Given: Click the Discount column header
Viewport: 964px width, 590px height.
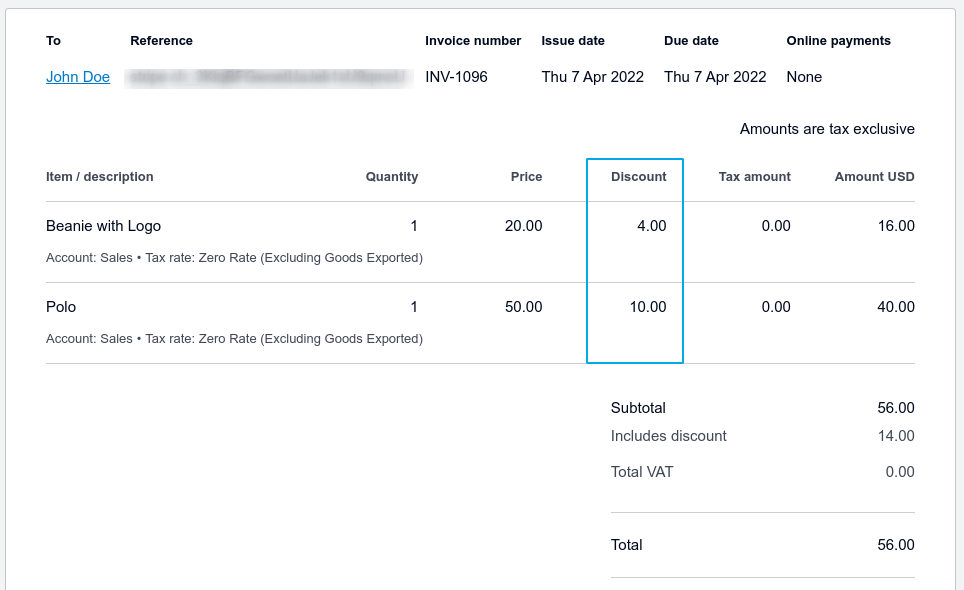Looking at the screenshot, I should (638, 177).
